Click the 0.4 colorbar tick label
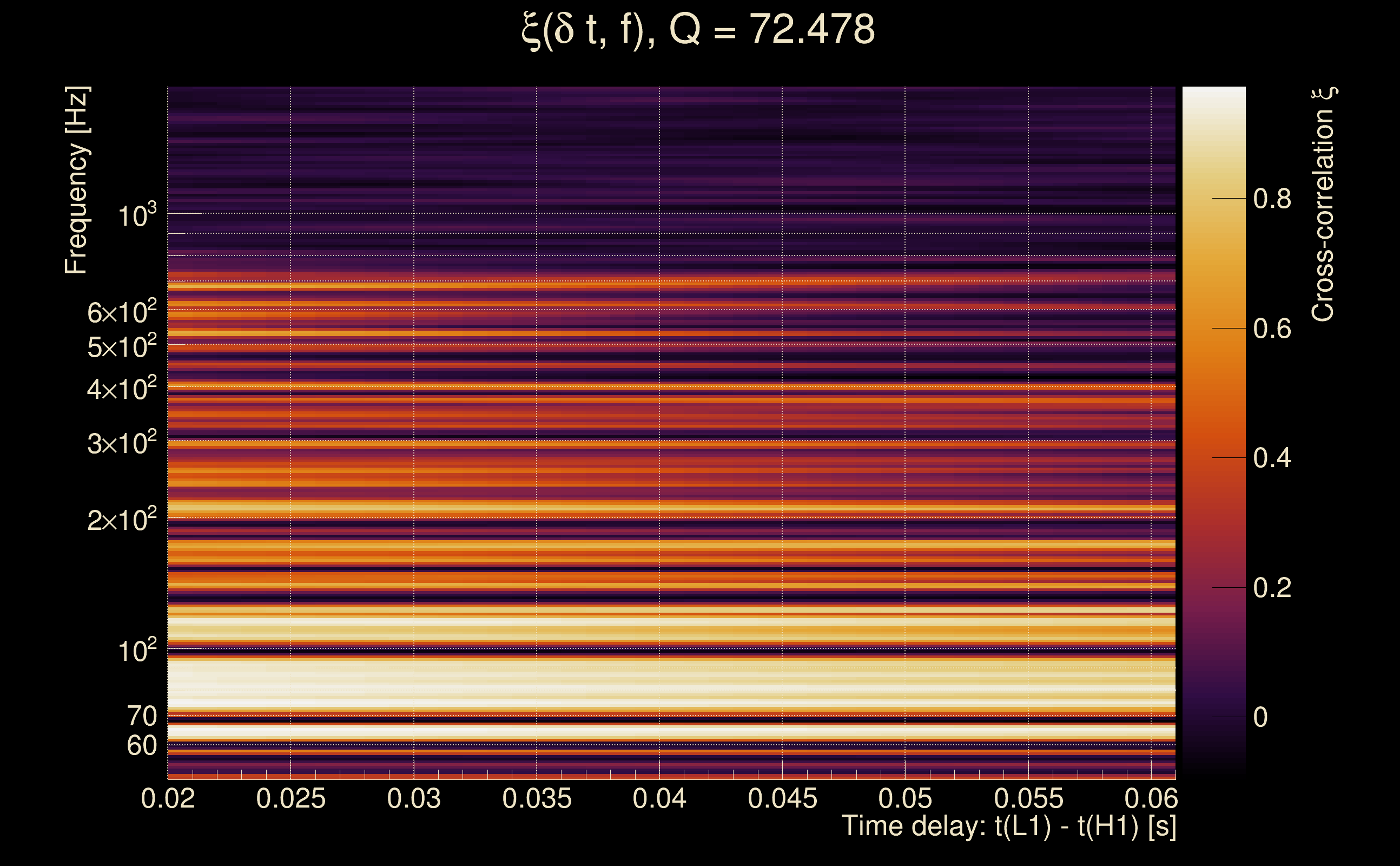The width and height of the screenshot is (1400, 866). click(1271, 458)
